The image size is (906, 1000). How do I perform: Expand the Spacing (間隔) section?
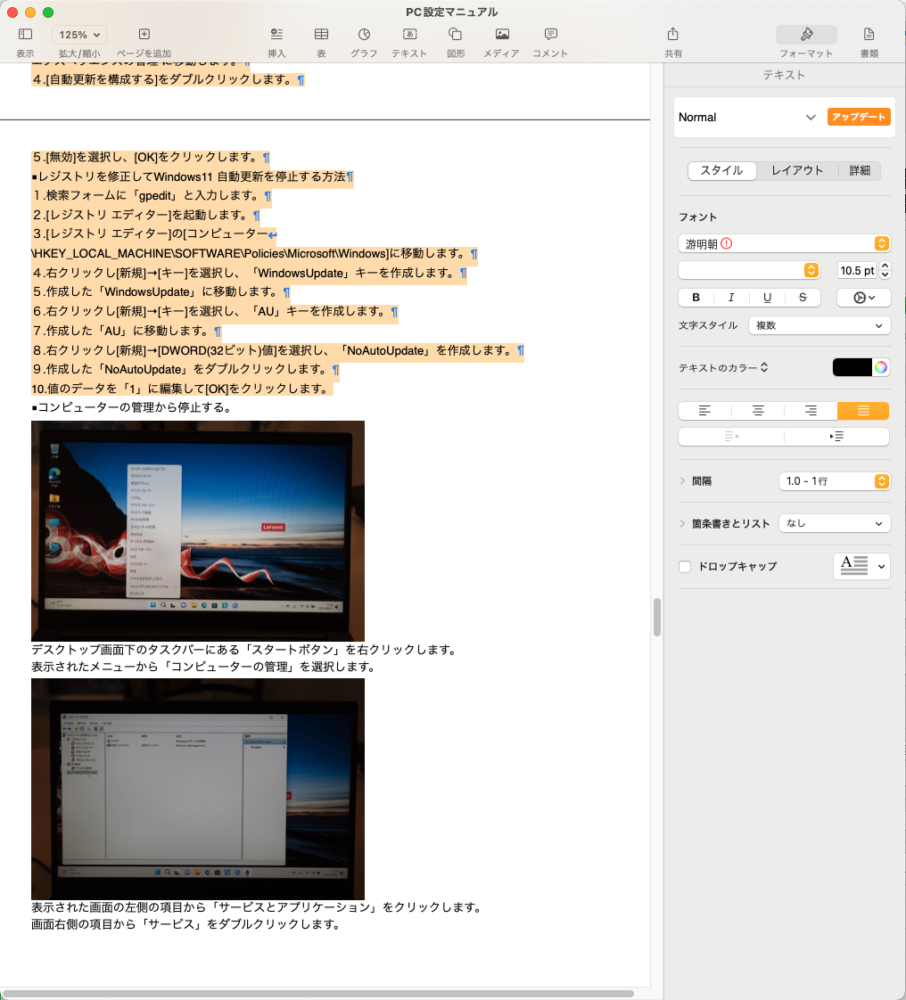pyautogui.click(x=682, y=481)
